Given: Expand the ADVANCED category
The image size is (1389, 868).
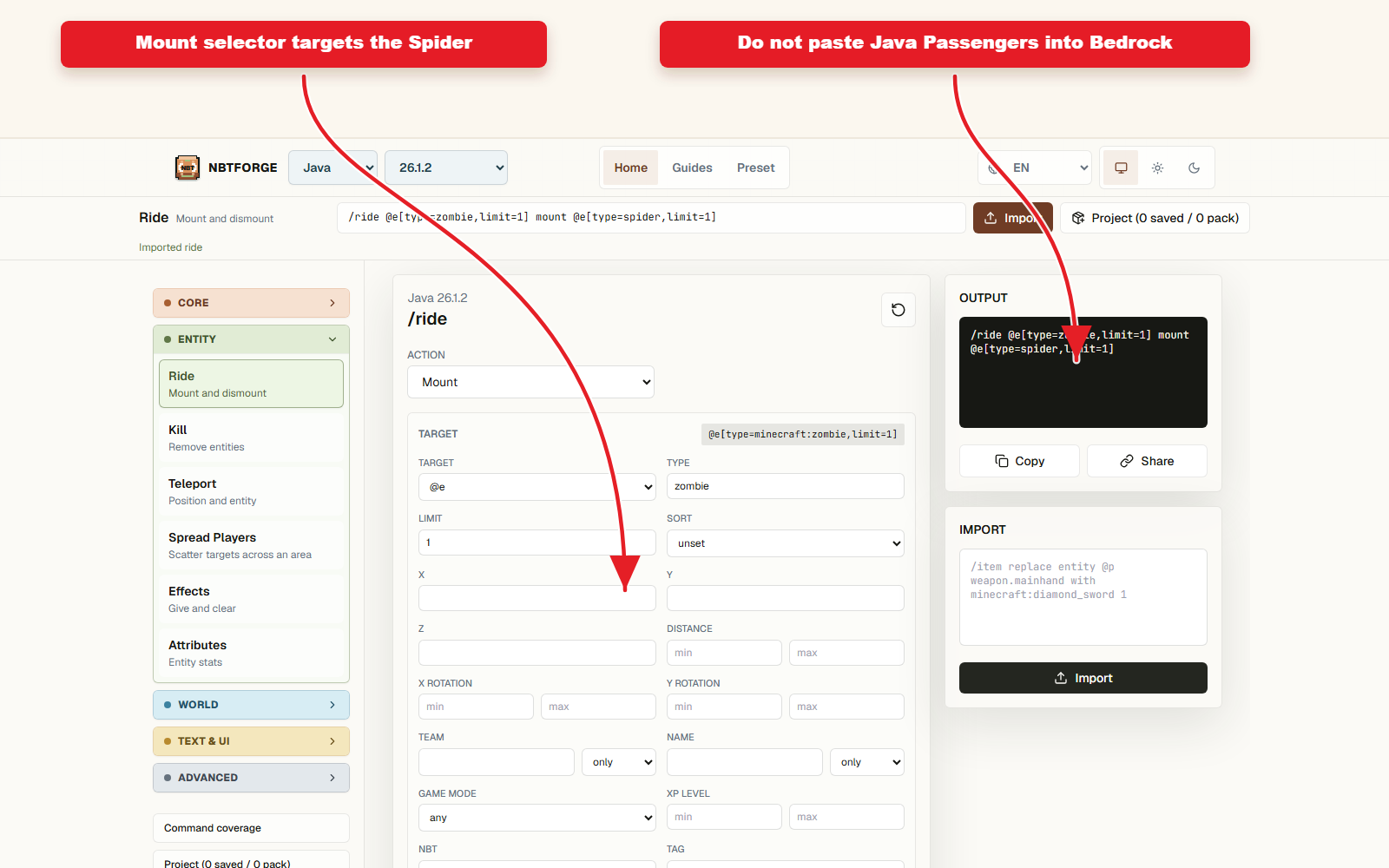Looking at the screenshot, I should [x=251, y=778].
